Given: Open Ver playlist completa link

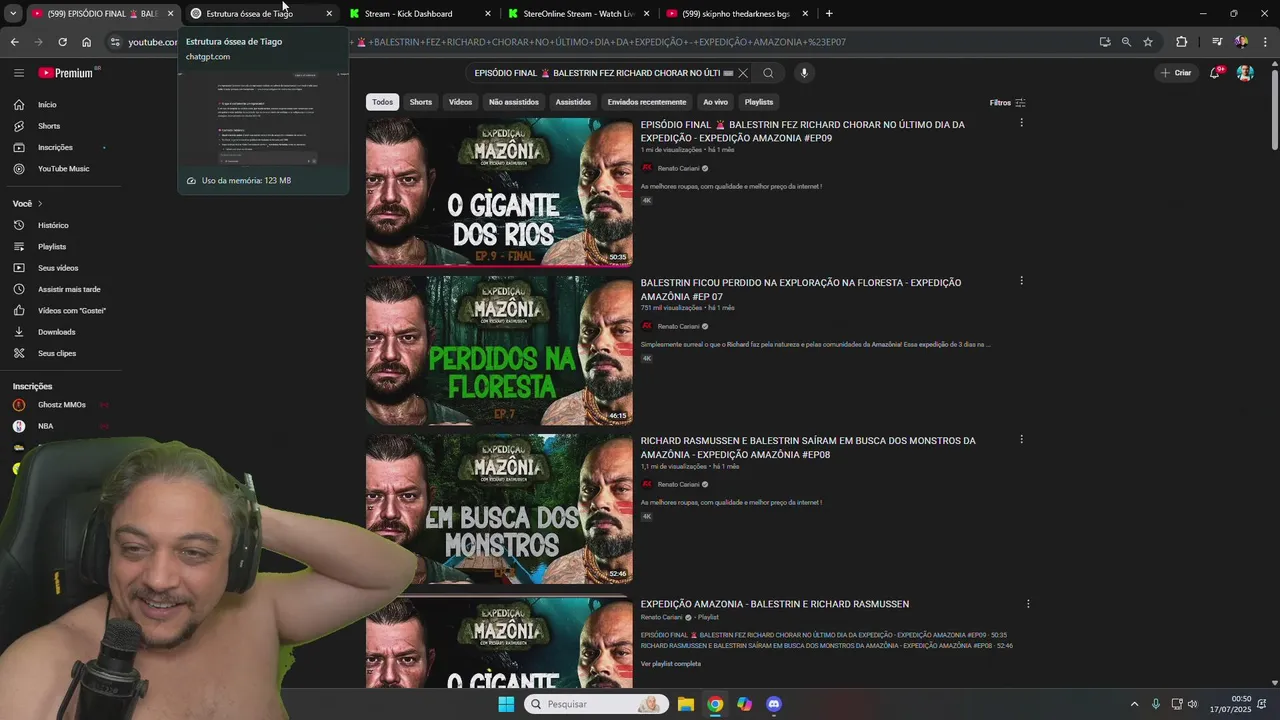Looking at the screenshot, I should tap(671, 664).
